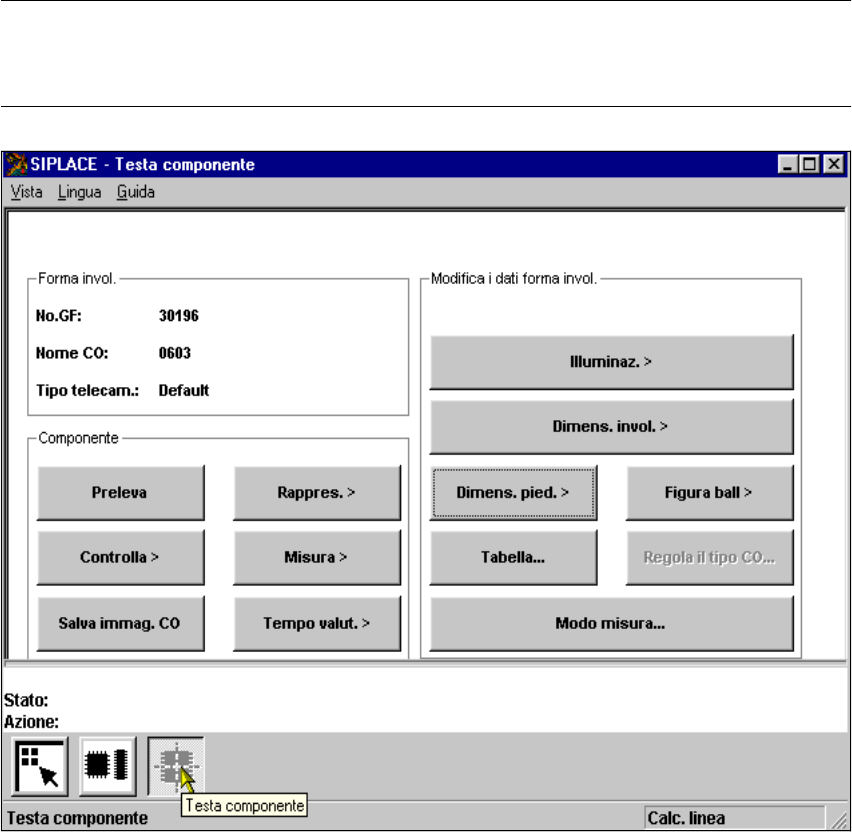Viewport: 852px width, 832px height.
Task: Open the Modo misura dialog
Action: click(x=611, y=622)
